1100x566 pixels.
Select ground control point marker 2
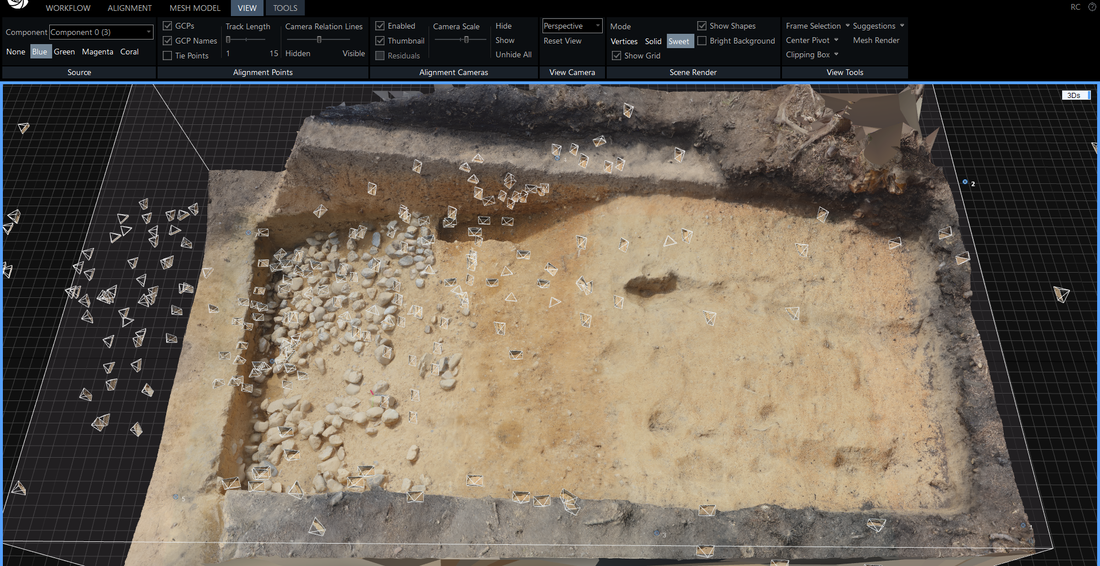[x=965, y=182]
